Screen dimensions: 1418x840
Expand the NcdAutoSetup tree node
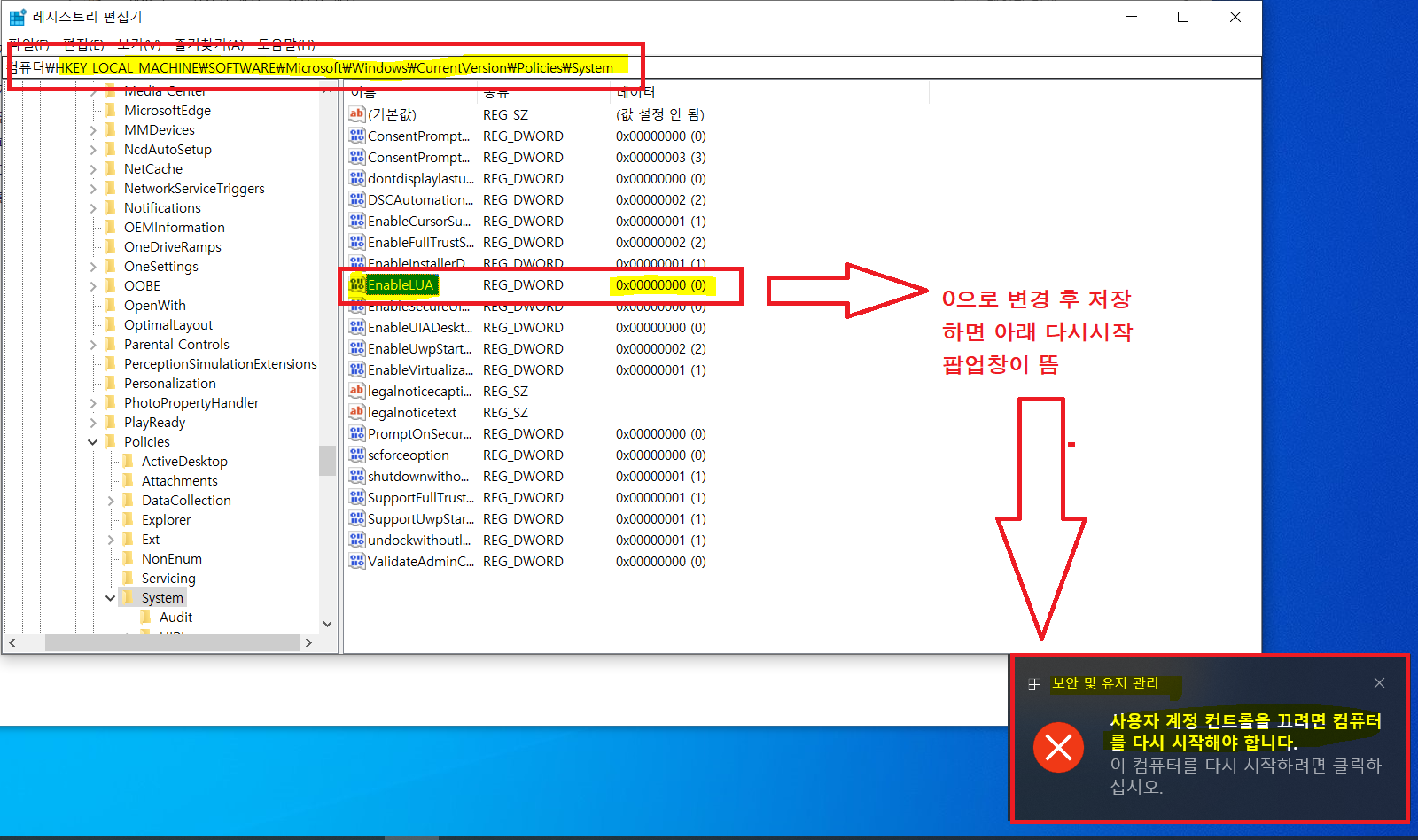pos(93,150)
